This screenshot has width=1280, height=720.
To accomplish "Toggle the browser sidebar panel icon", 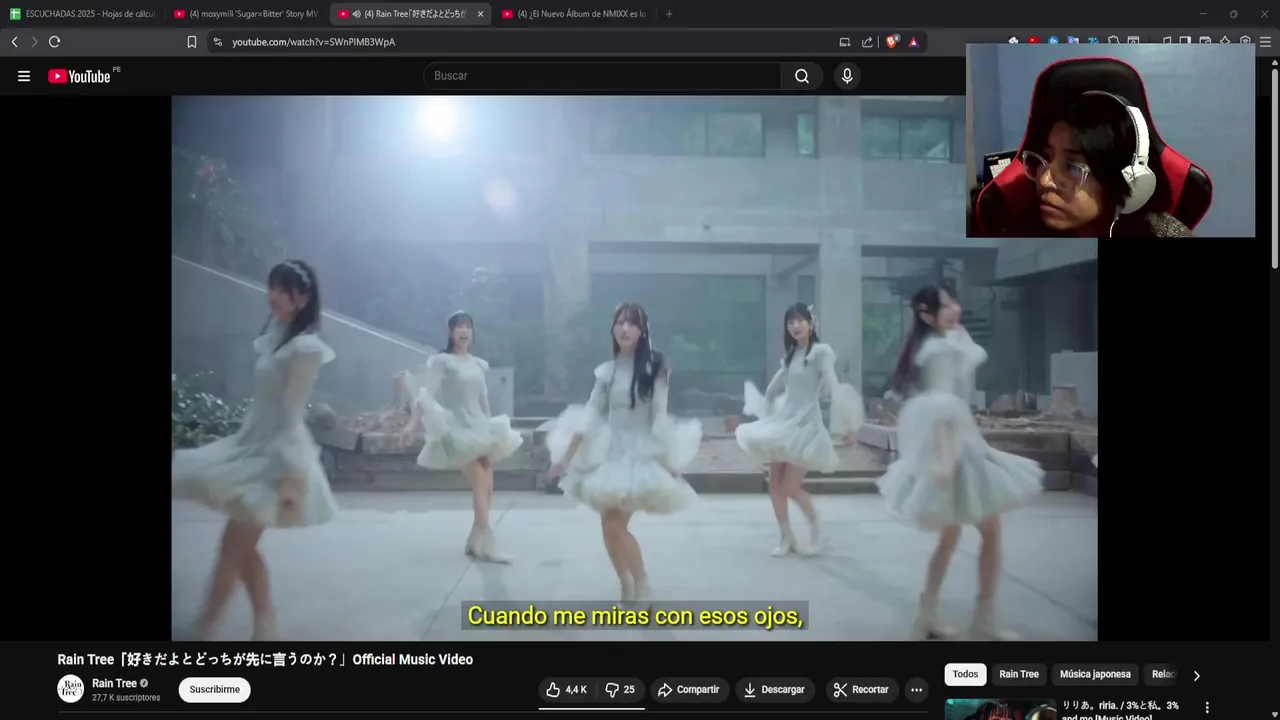I will click(1185, 41).
